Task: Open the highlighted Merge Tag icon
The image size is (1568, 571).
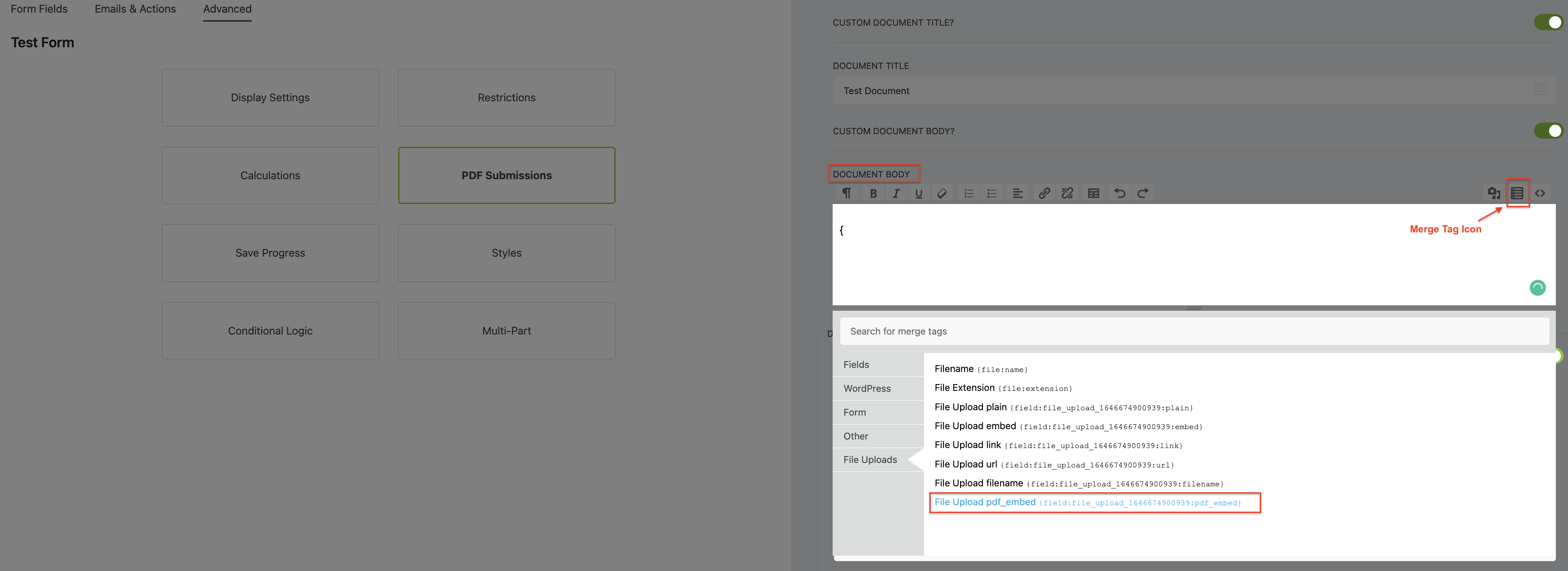Action: pos(1518,193)
